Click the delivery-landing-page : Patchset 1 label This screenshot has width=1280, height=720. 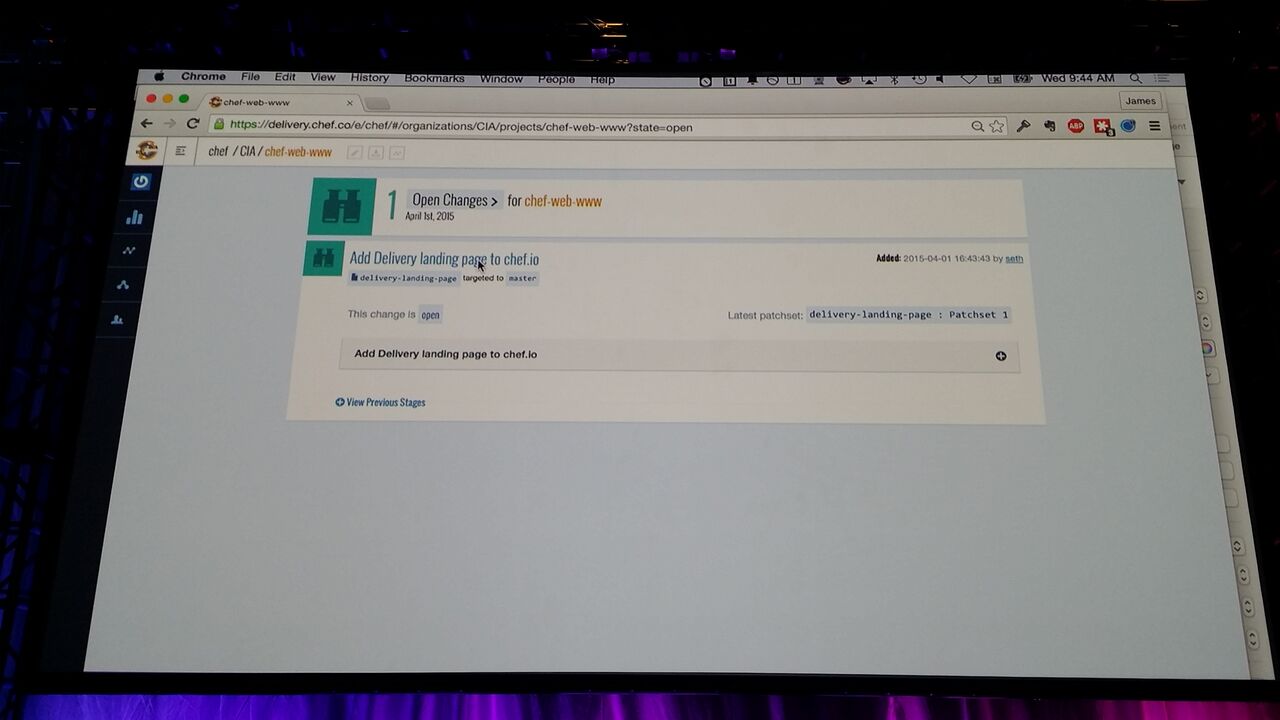(908, 314)
